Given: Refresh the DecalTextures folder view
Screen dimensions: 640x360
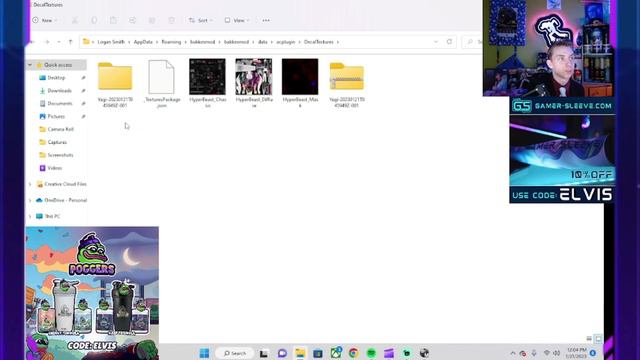Looking at the screenshot, I should (449, 42).
